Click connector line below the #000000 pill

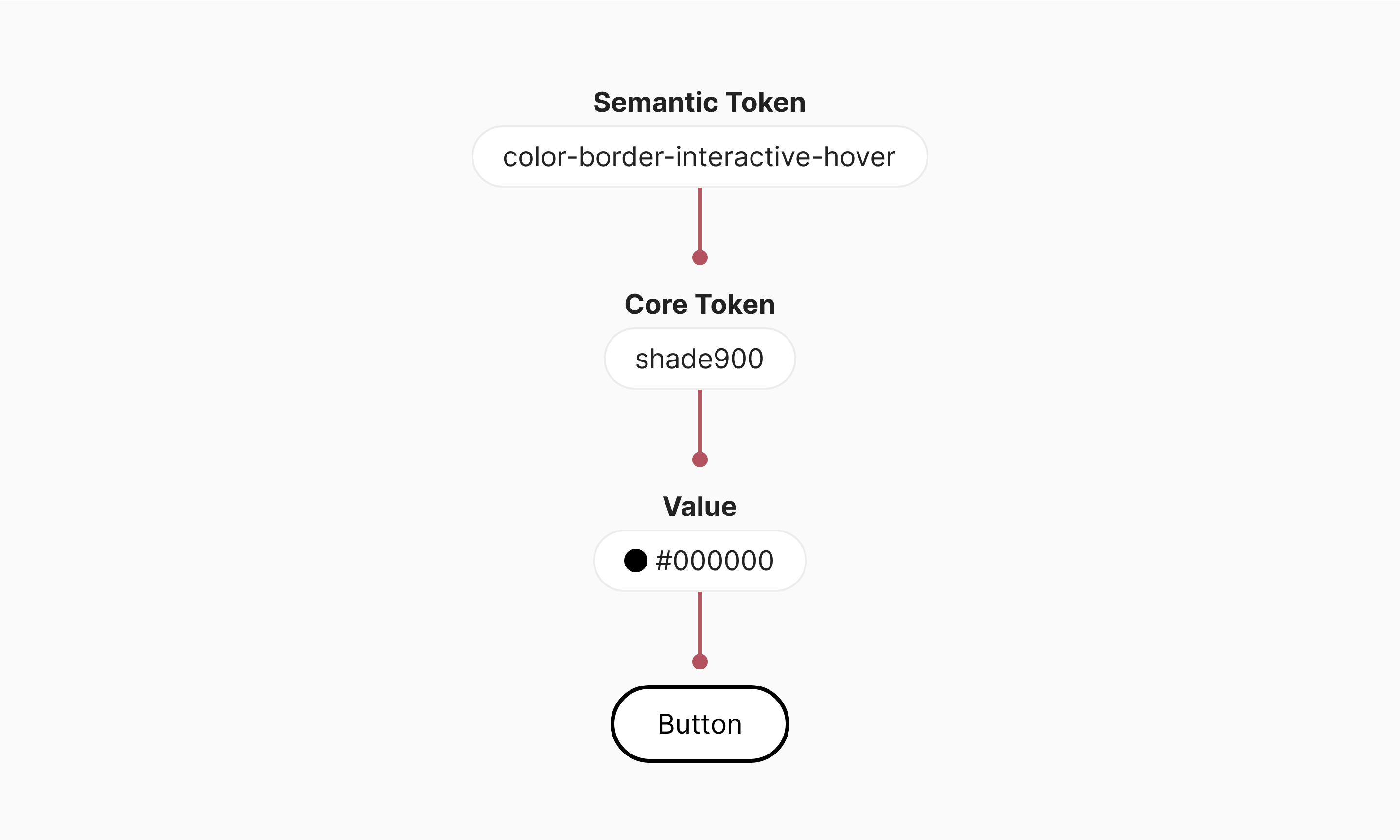point(700,622)
